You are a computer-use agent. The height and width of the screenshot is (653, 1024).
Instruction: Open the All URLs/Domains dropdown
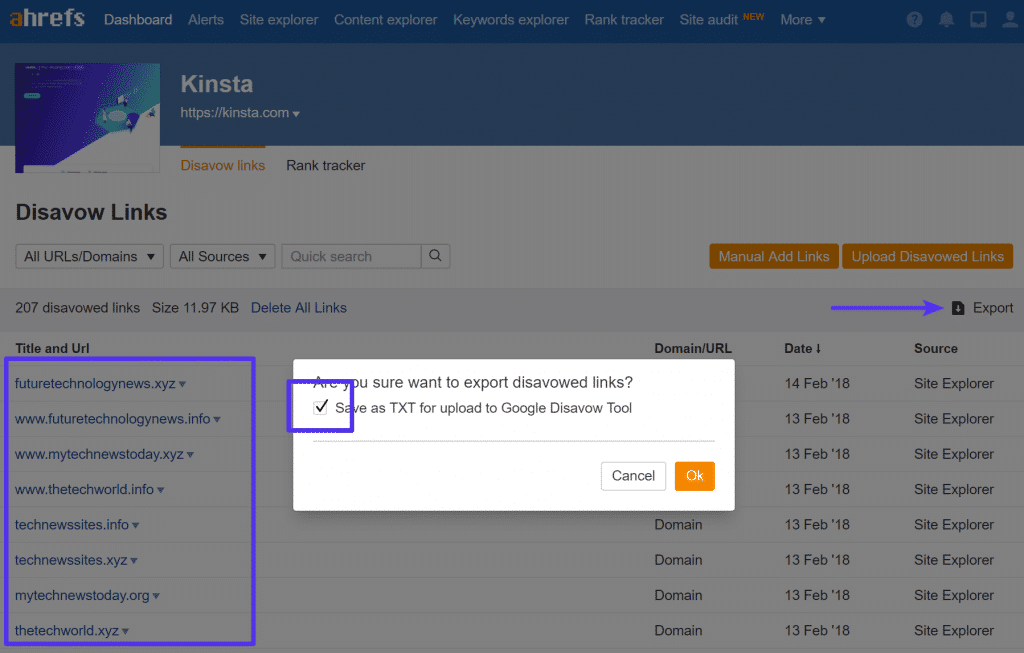[x=89, y=256]
